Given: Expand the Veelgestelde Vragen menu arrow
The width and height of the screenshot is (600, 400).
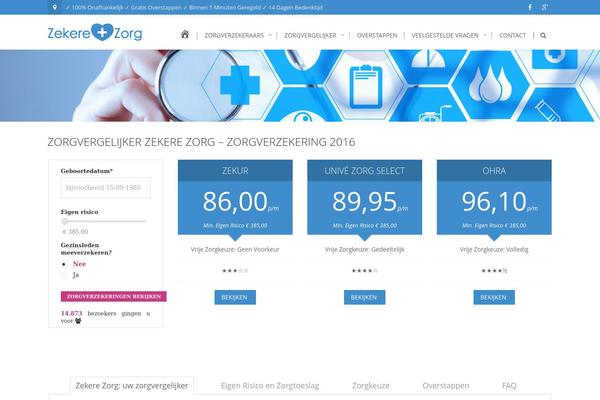Looking at the screenshot, I should tap(485, 35).
